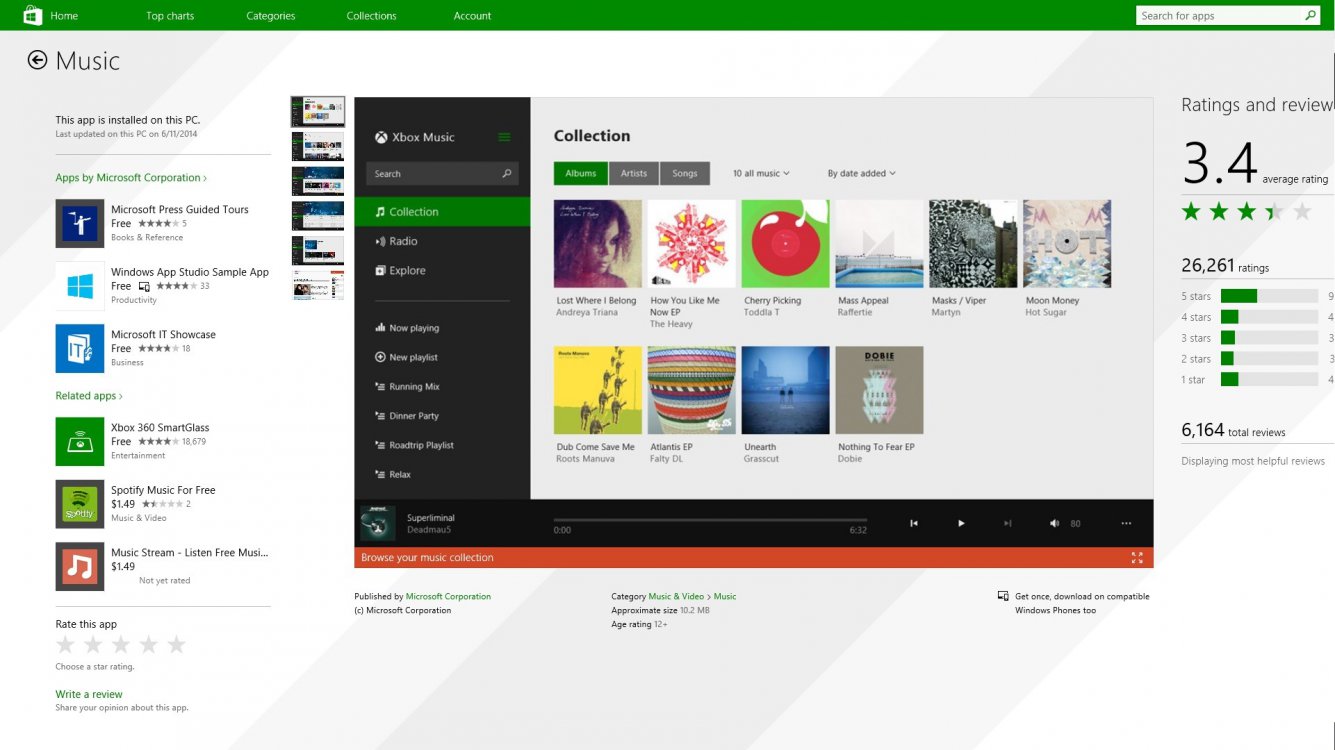The height and width of the screenshot is (750, 1335).
Task: Open the Cherry Picking album cover
Action: (785, 244)
